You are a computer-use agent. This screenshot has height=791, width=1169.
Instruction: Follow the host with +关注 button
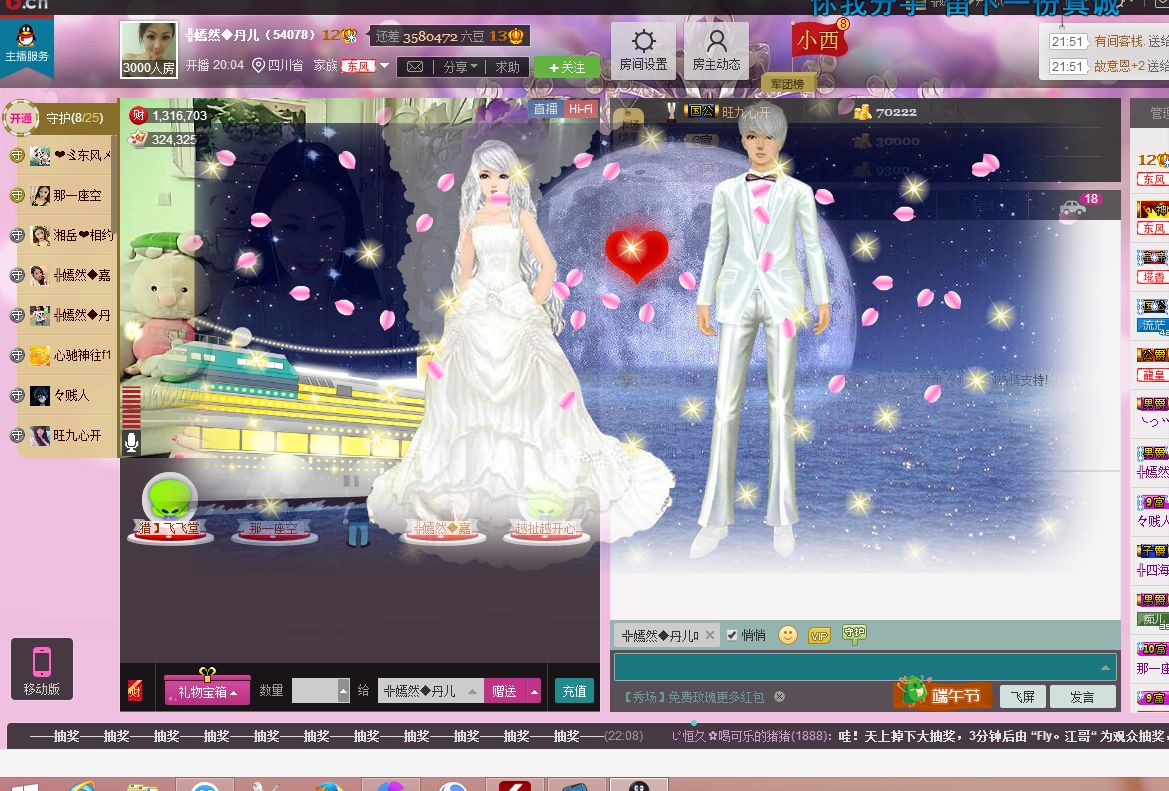click(567, 67)
